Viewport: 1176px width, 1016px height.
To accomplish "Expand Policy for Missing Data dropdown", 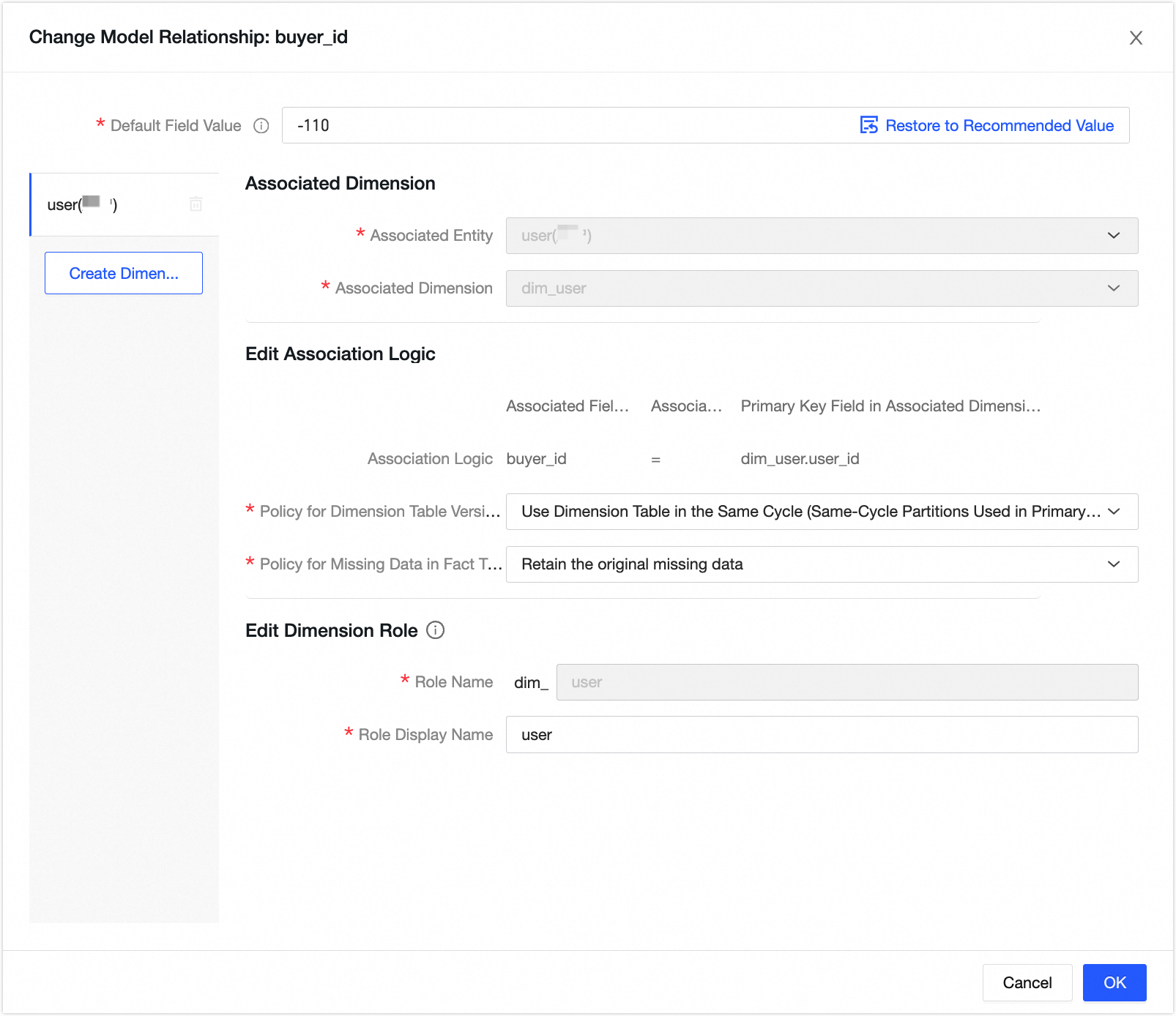I will tap(821, 564).
